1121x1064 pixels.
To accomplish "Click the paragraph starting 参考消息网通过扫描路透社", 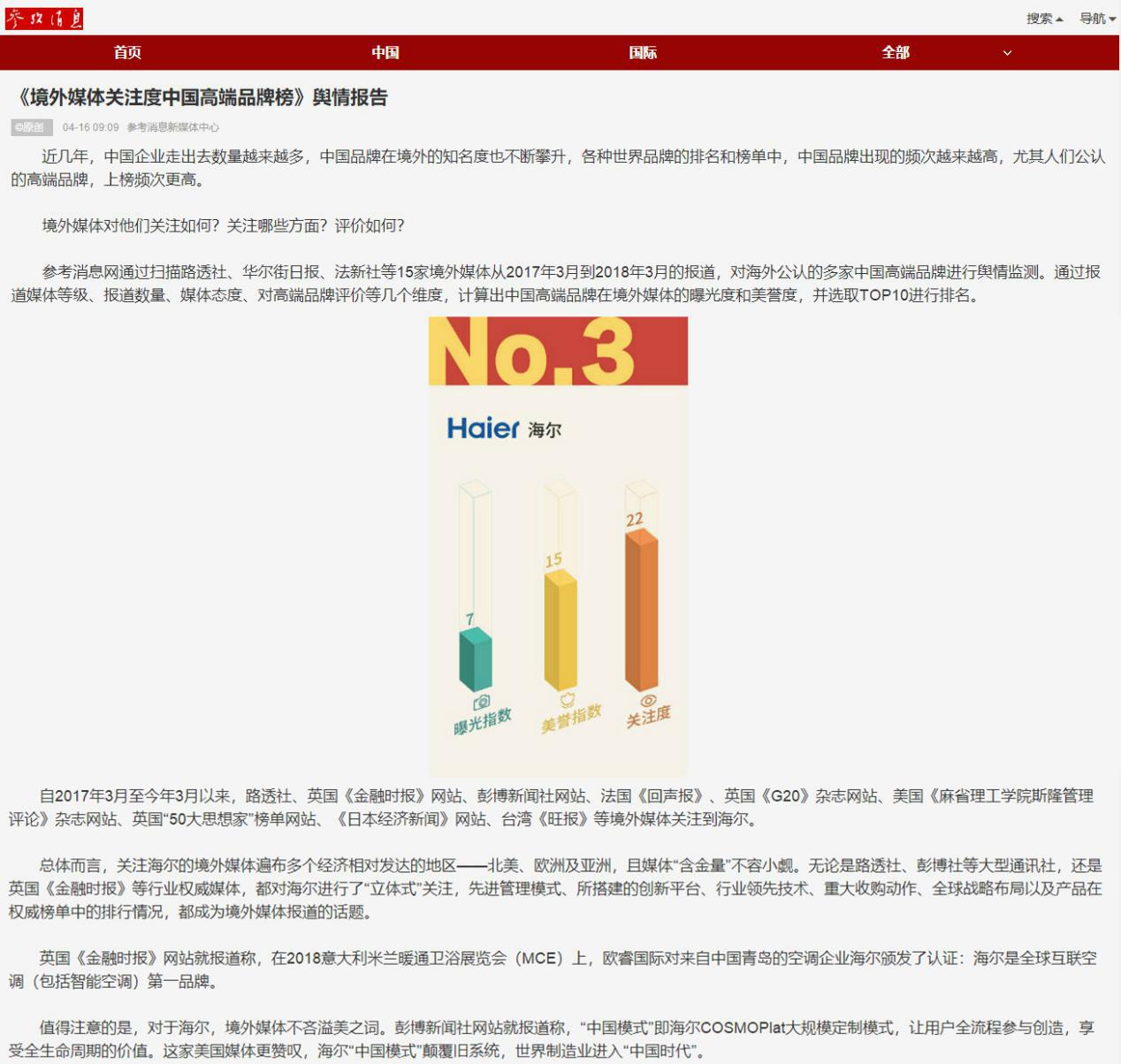I will 558,283.
